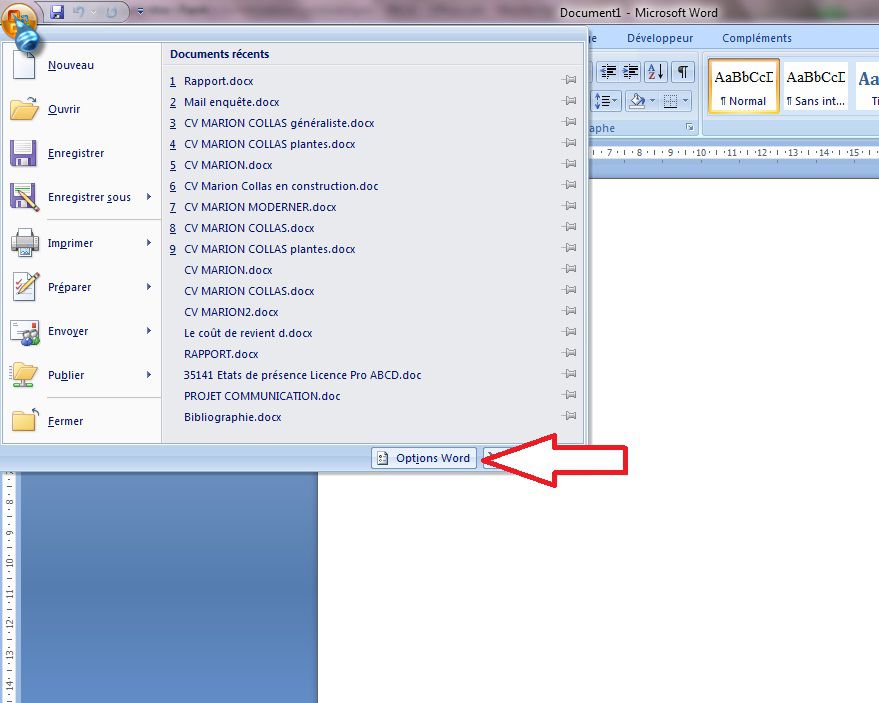
Task: Click the shading paint bucket icon
Action: coord(636,100)
